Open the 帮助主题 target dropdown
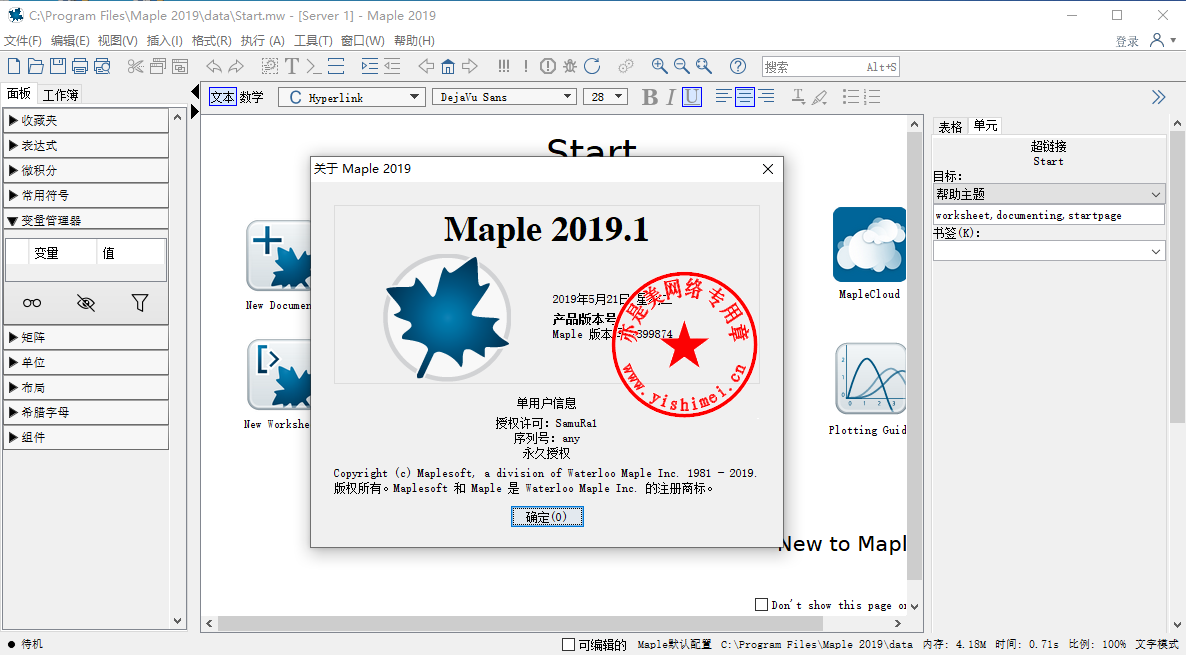This screenshot has width=1186, height=655. point(1048,194)
